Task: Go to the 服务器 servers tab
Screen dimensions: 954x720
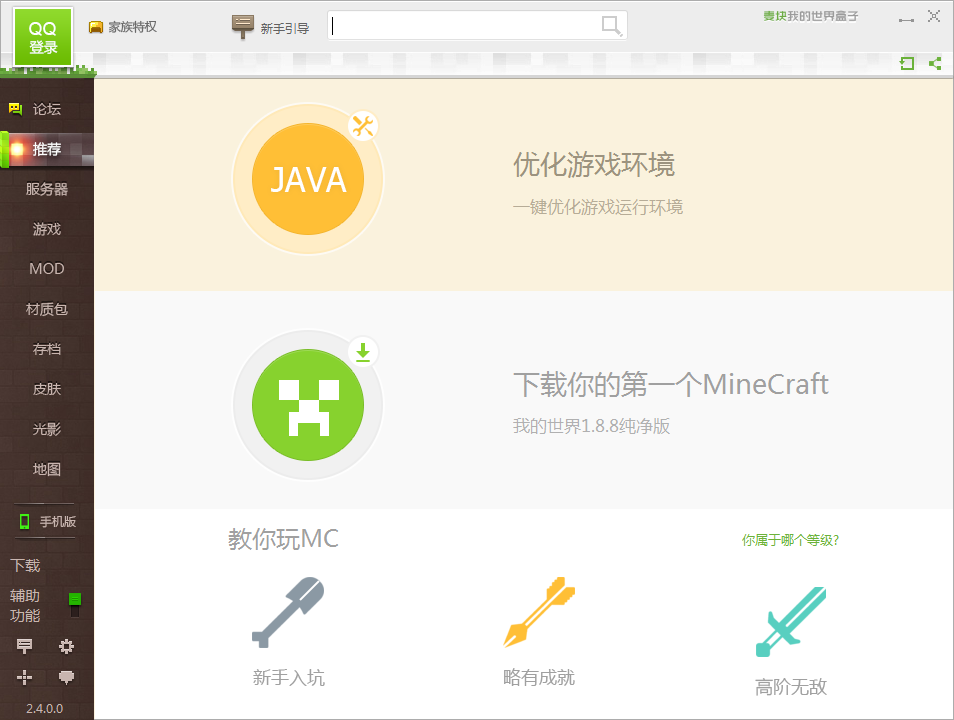Action: pos(47,189)
